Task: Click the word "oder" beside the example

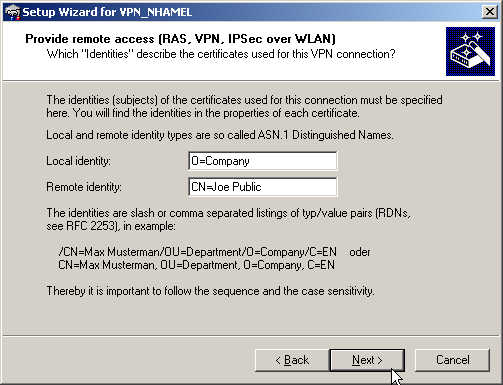Action: (360, 252)
